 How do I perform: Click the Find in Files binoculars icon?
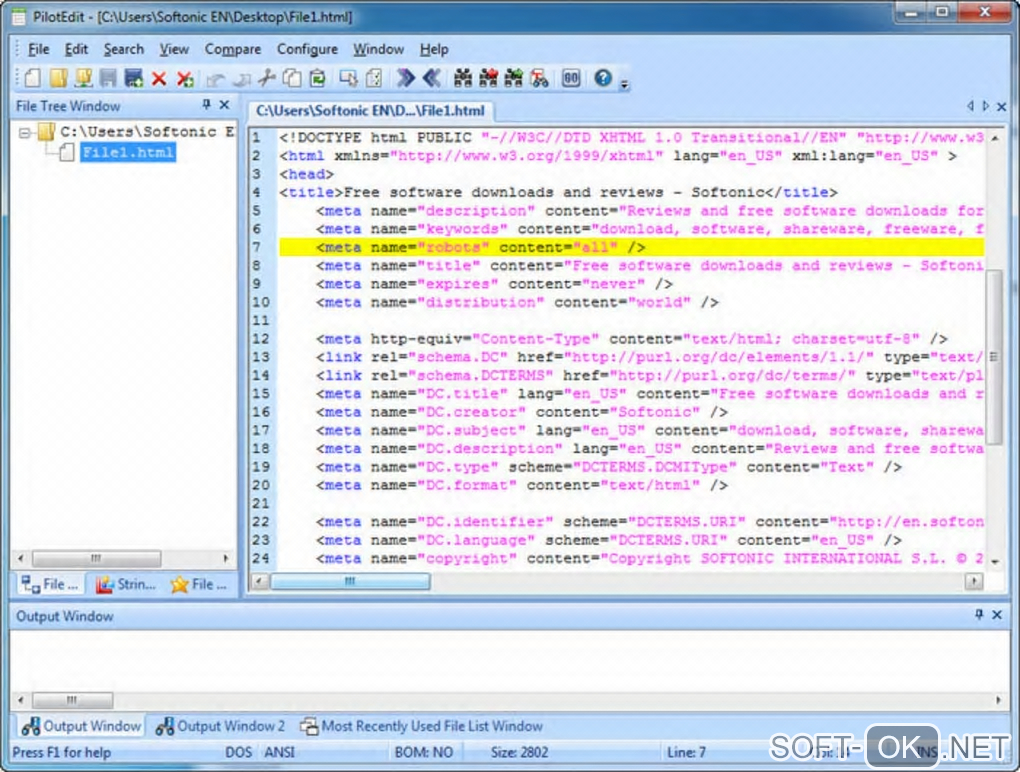click(x=539, y=79)
